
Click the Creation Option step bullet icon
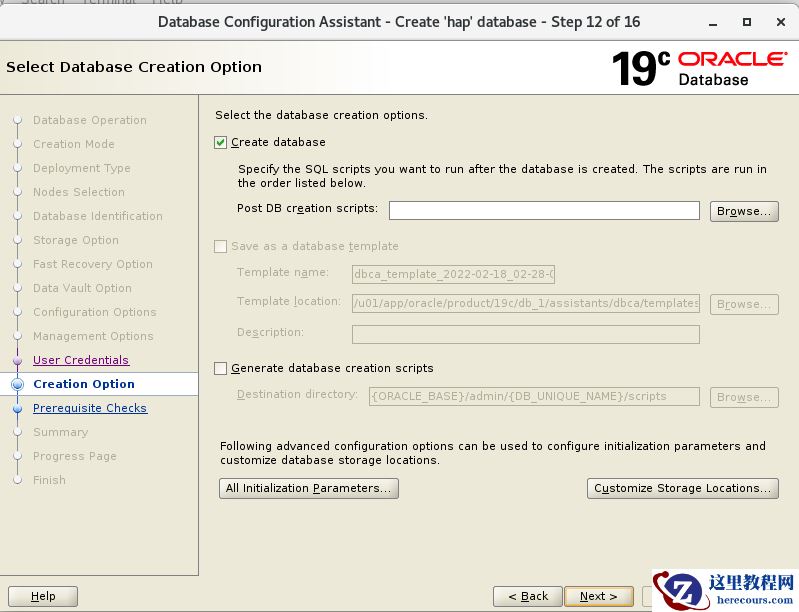tap(17, 384)
